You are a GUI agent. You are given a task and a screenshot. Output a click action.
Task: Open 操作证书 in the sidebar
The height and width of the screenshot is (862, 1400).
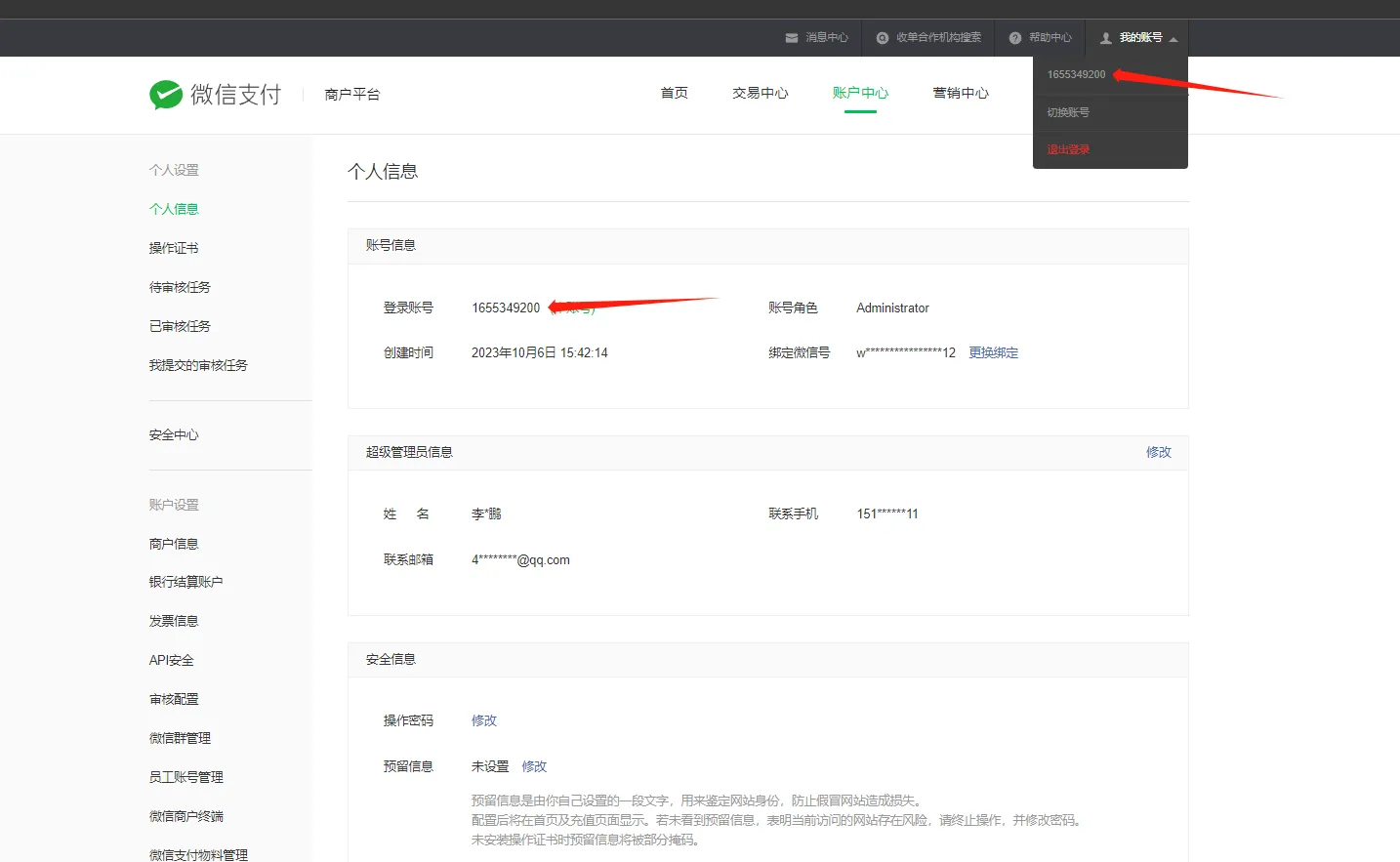point(173,247)
